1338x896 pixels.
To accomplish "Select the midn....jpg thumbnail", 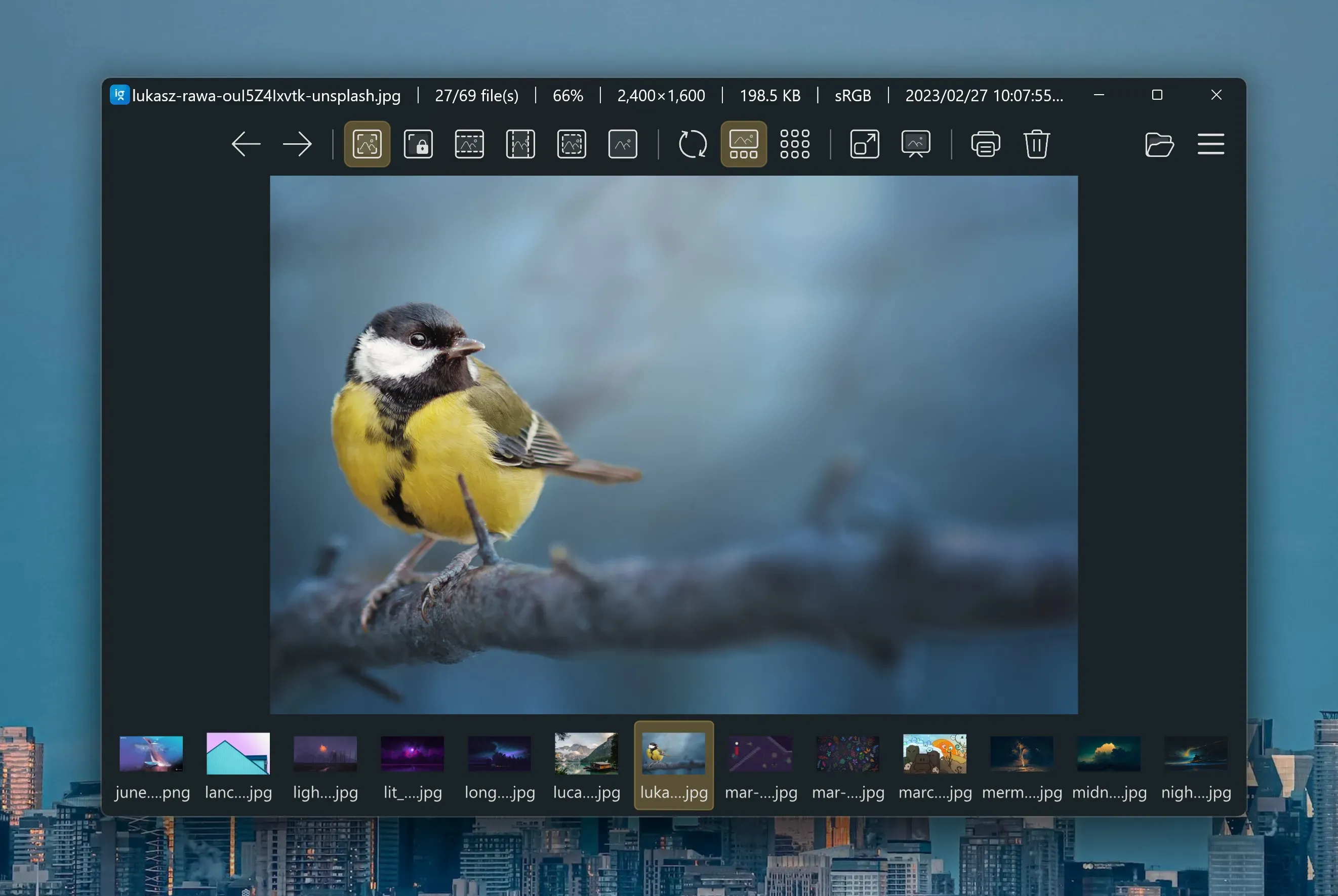I will tap(1109, 766).
